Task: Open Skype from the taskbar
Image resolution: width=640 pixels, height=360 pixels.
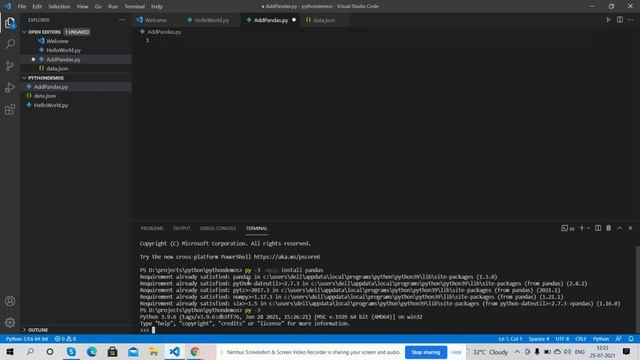Action: (71, 352)
